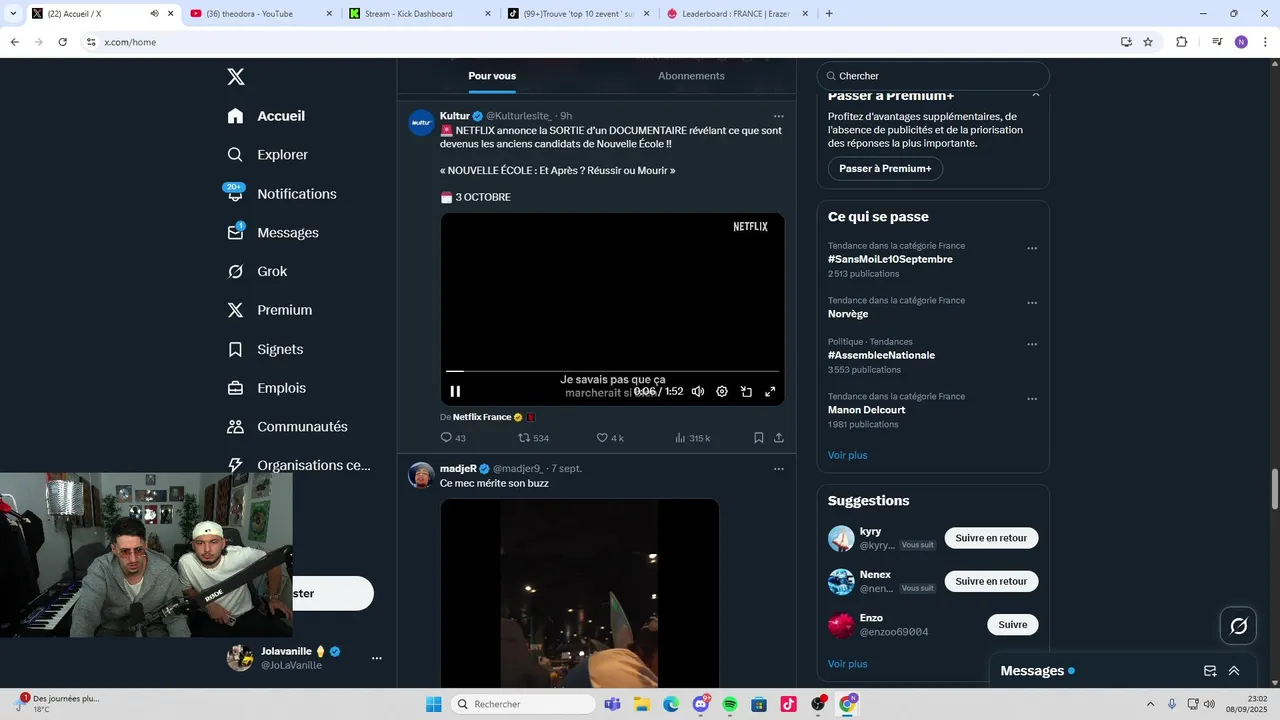This screenshot has width=1280, height=720.
Task: Click Passer à Premium+ button
Action: (x=885, y=169)
